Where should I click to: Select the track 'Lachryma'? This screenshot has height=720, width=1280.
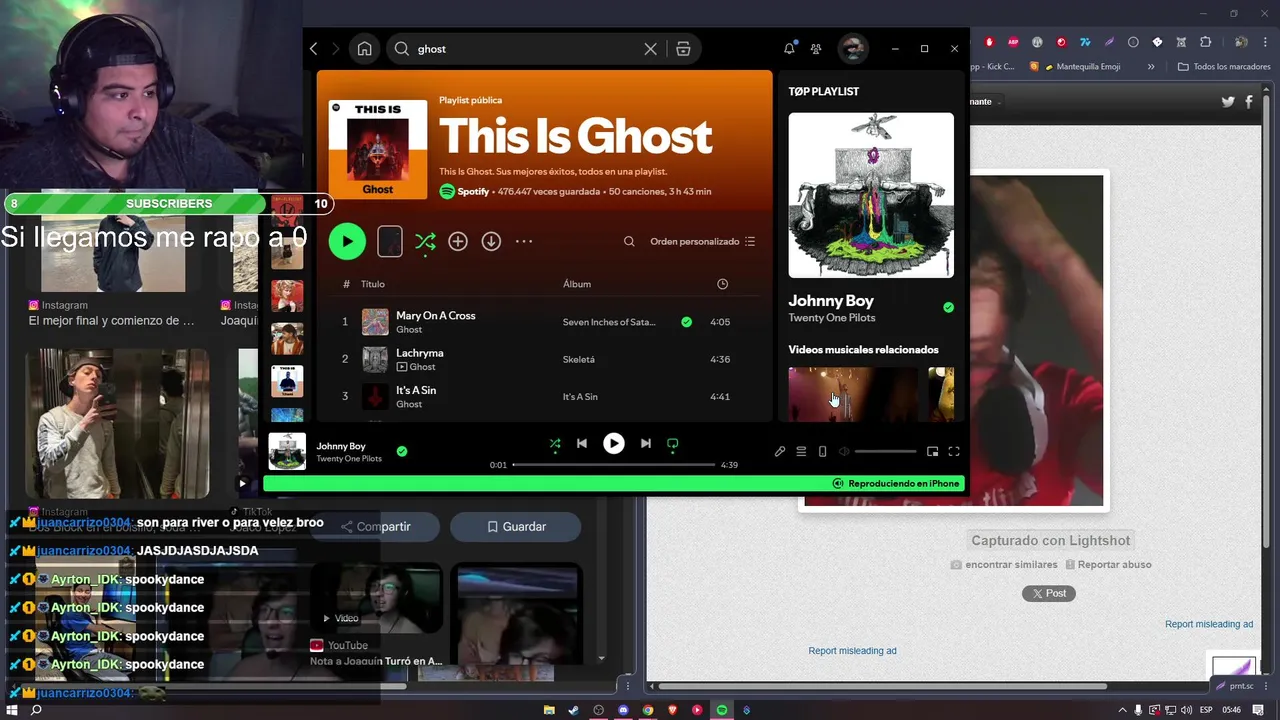click(419, 353)
